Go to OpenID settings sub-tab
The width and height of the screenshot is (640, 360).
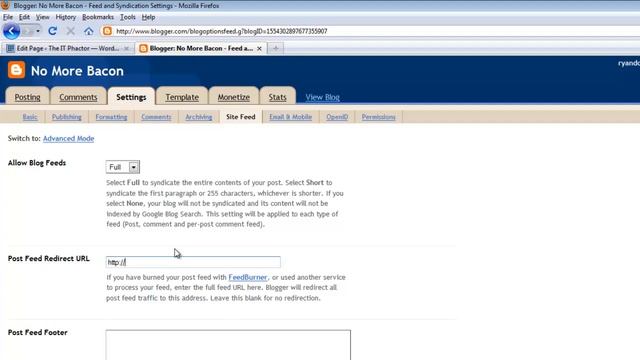[337, 117]
